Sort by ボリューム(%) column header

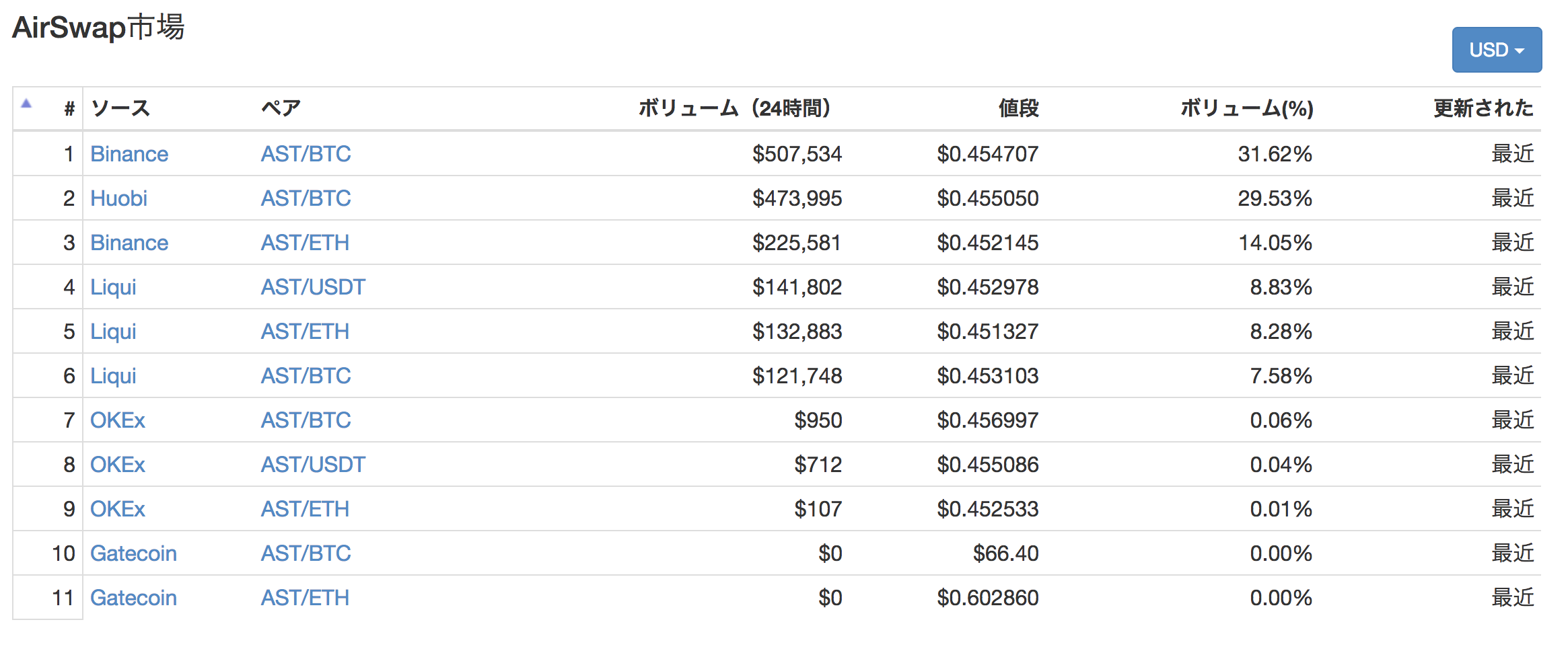pos(1247,108)
